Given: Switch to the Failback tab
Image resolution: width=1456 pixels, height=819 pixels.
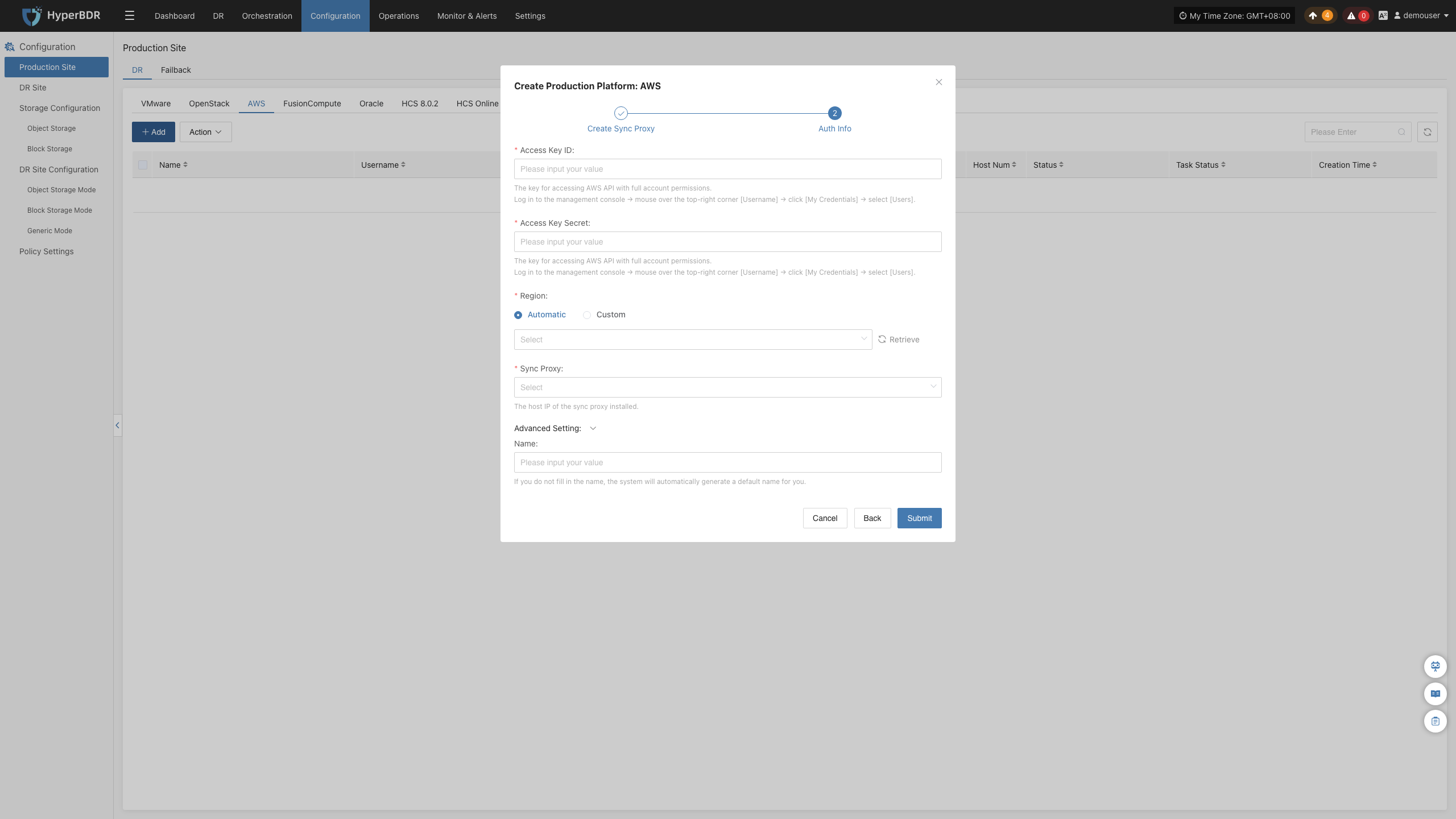Looking at the screenshot, I should pos(176,70).
